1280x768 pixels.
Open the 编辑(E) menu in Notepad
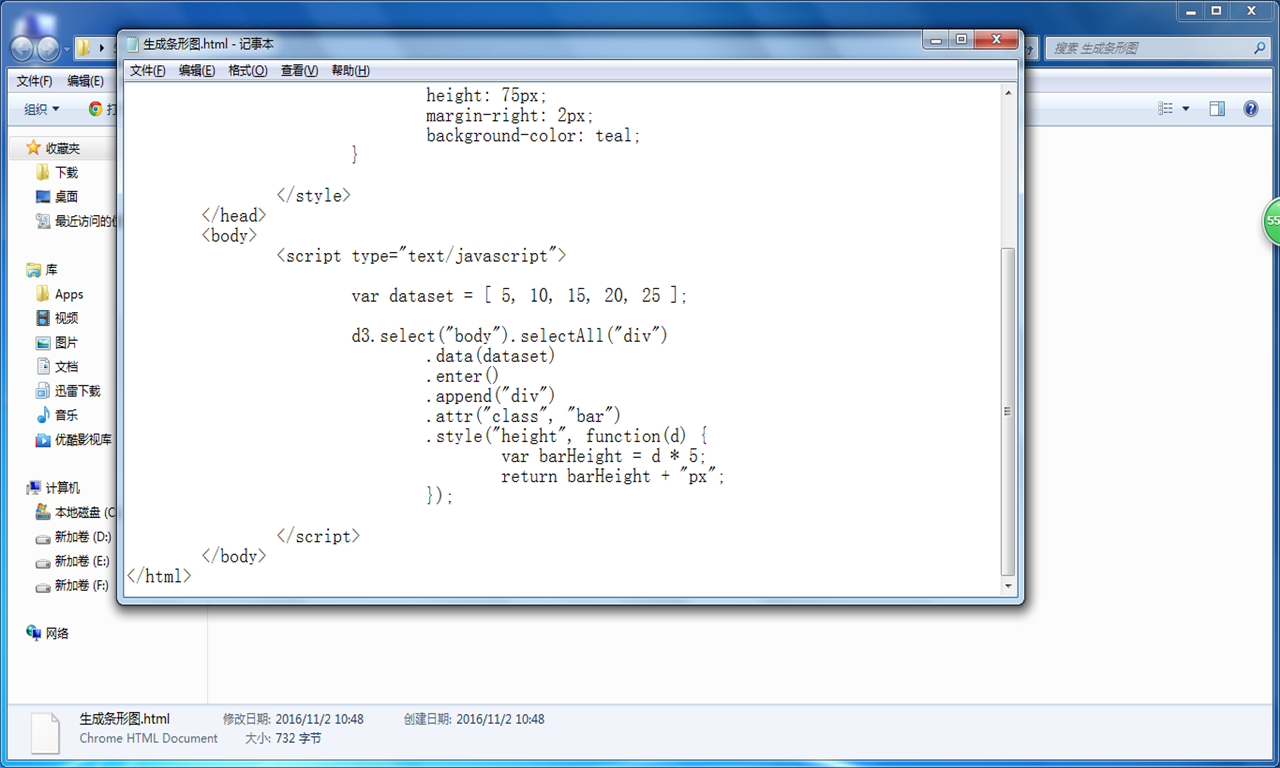coord(197,70)
